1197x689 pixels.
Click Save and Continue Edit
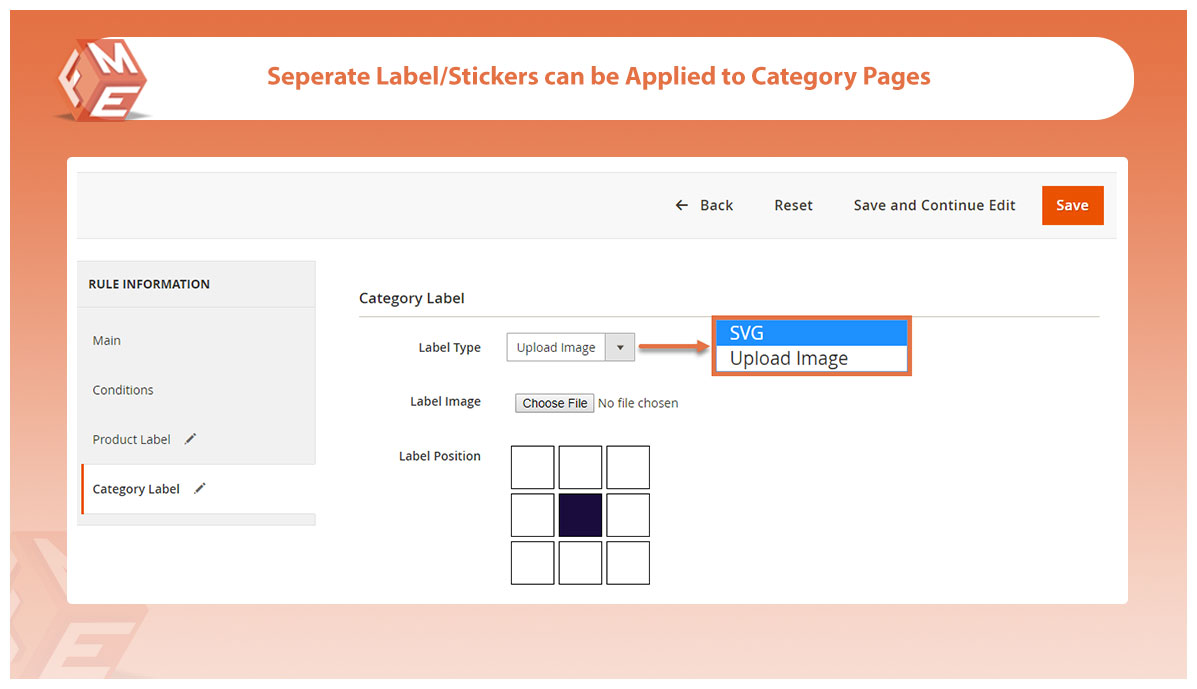click(x=934, y=205)
